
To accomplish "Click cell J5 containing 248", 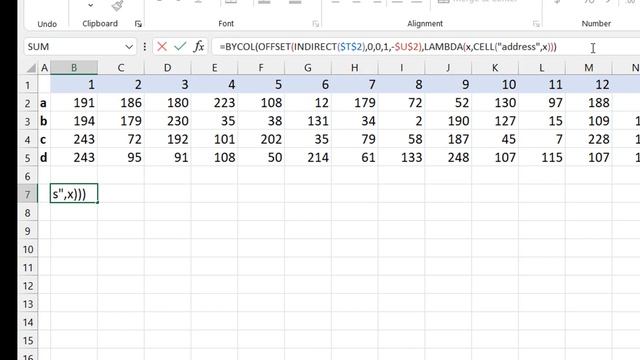I will [x=448, y=158].
